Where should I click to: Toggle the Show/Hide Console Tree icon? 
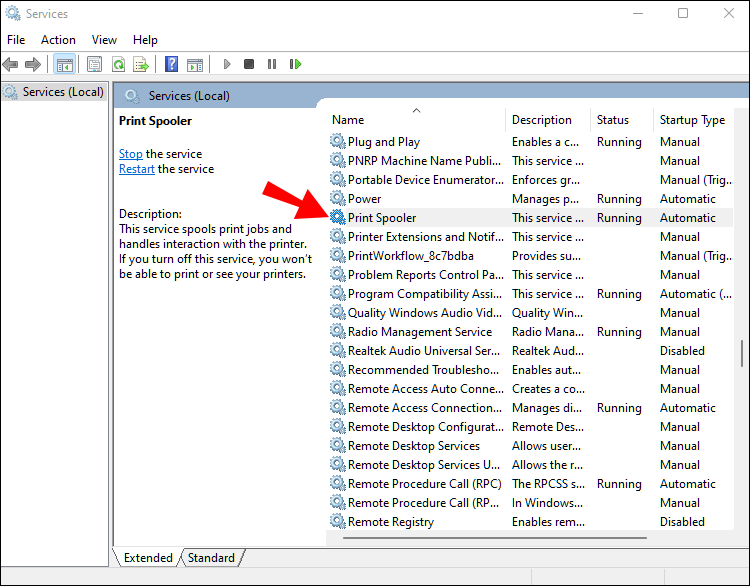[x=65, y=64]
